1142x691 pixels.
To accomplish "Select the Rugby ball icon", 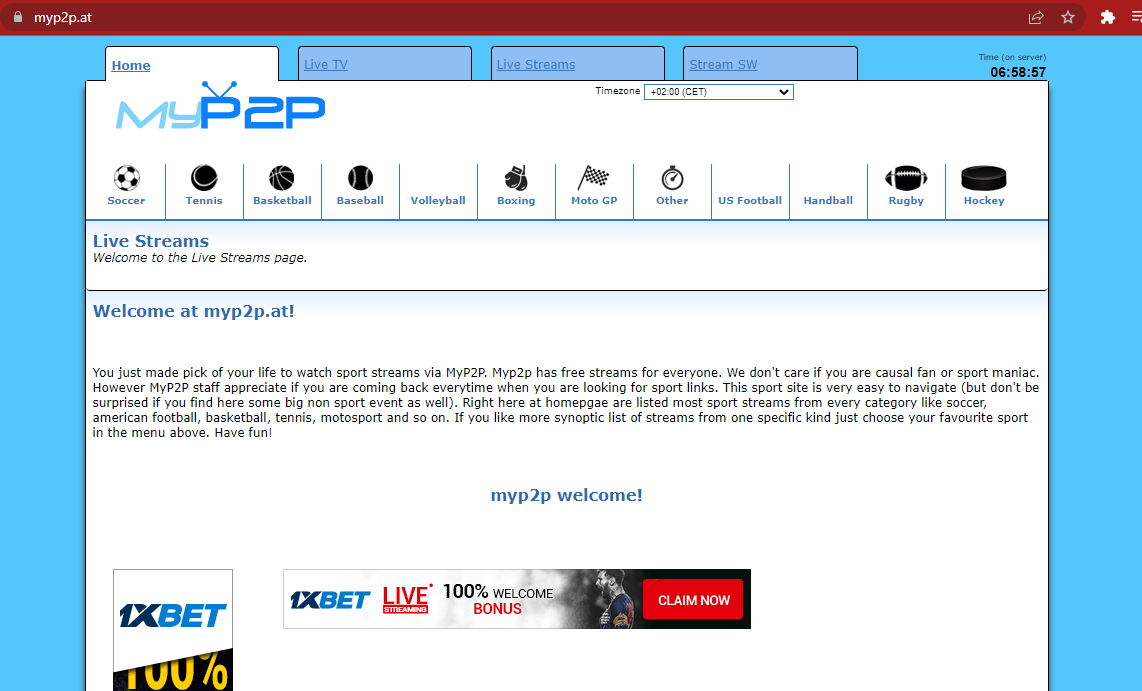I will pos(906,178).
